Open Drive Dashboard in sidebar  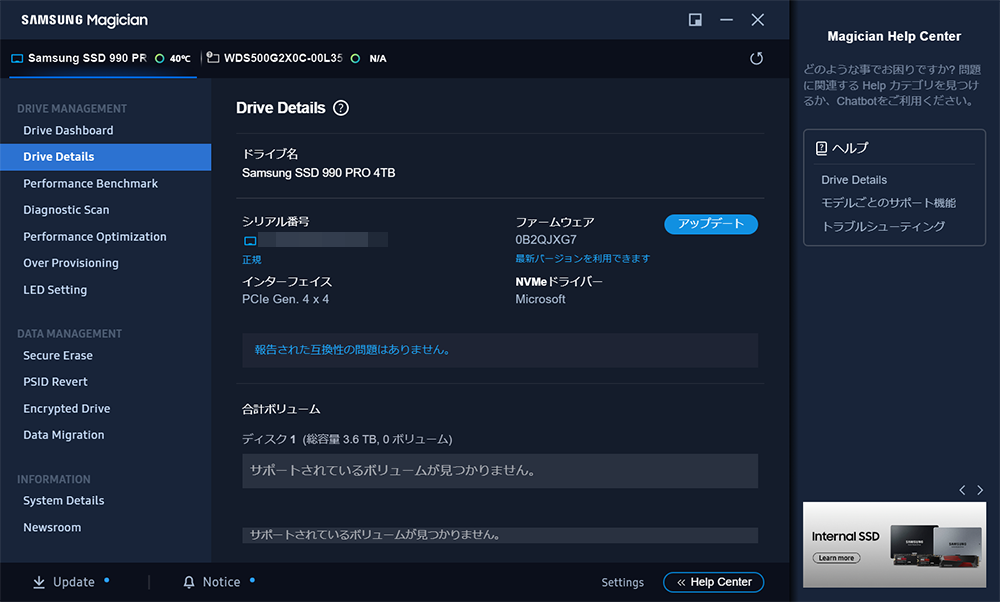(x=68, y=130)
